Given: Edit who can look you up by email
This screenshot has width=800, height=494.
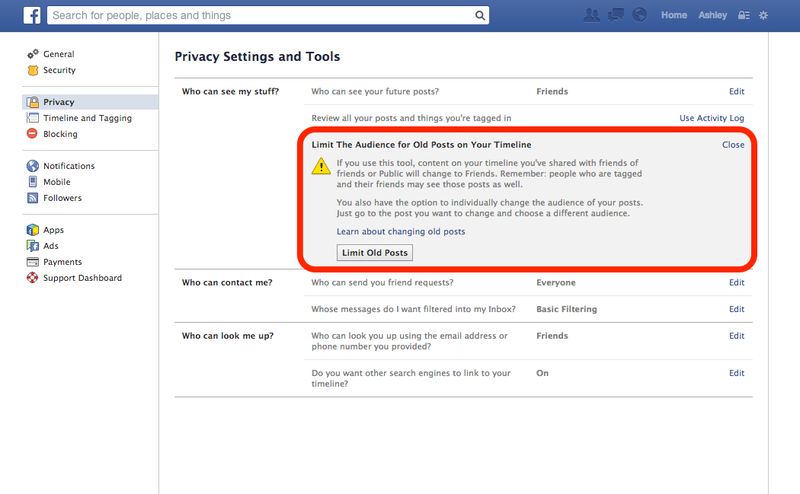Looking at the screenshot, I should point(736,335).
